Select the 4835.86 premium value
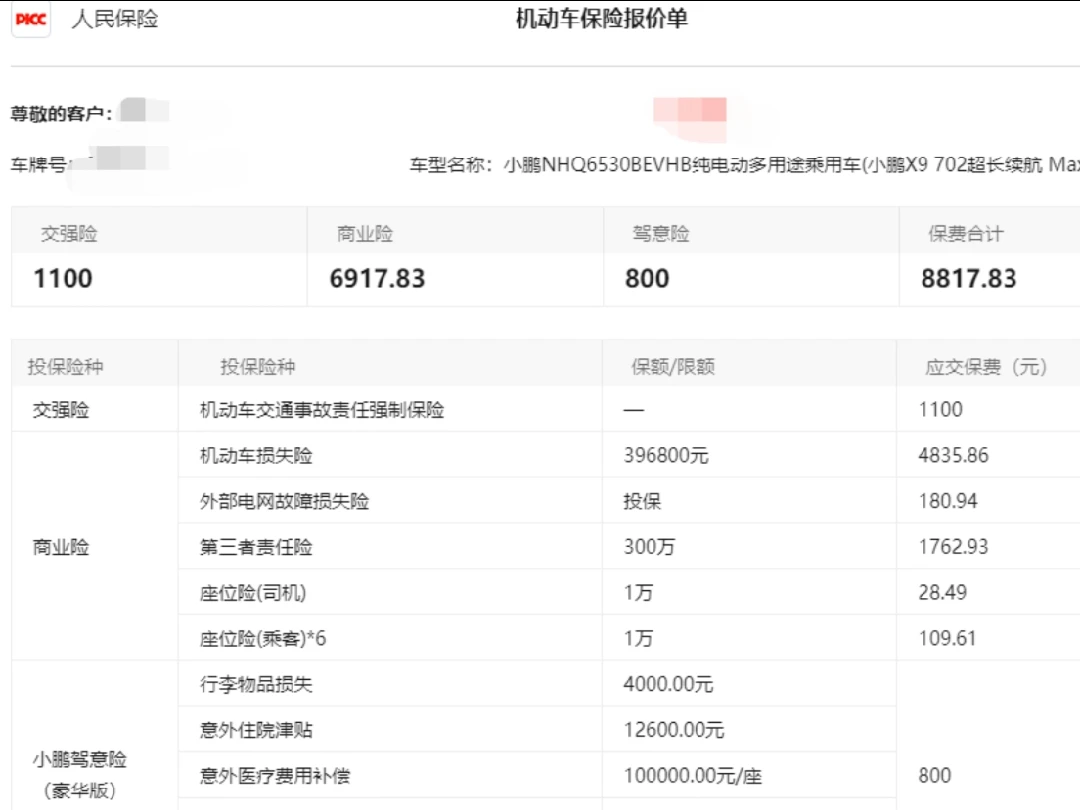 point(953,455)
